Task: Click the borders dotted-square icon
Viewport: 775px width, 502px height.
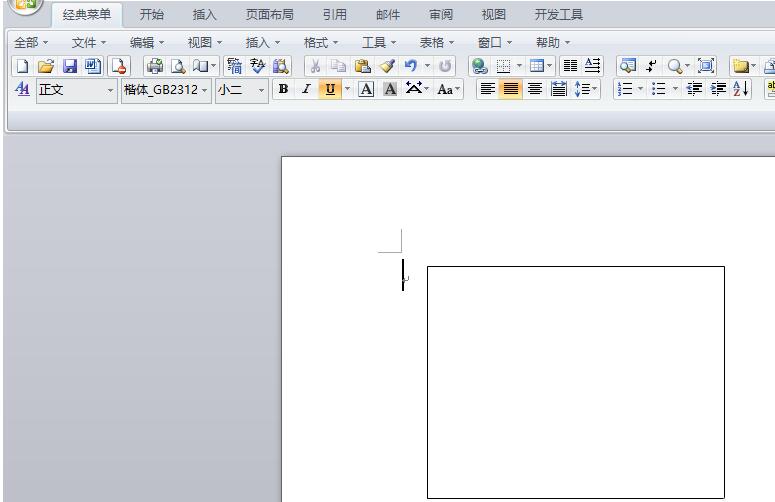Action: pyautogui.click(x=503, y=66)
